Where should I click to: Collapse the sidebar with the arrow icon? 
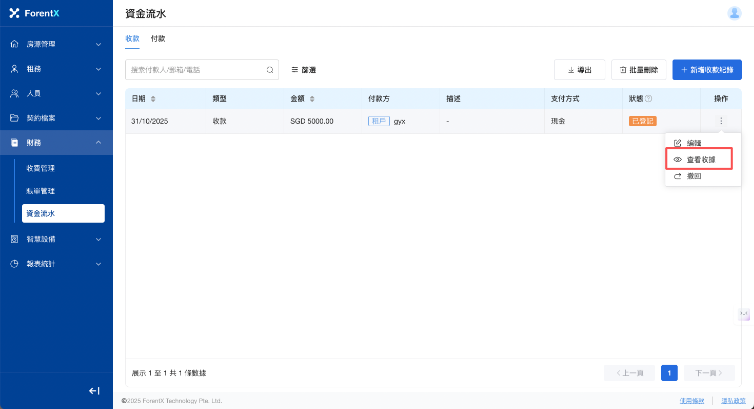pos(94,390)
